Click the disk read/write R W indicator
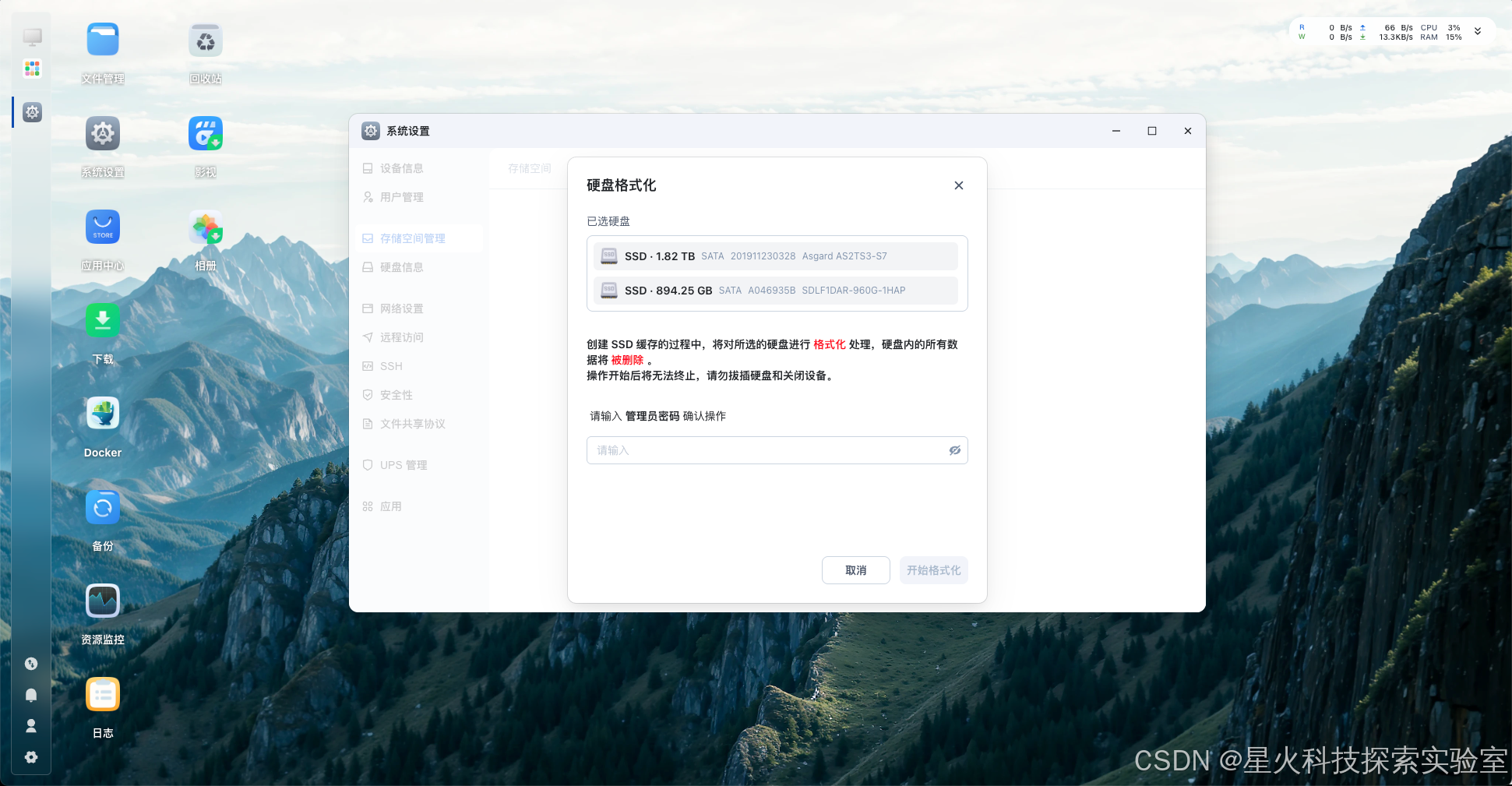Image resolution: width=1512 pixels, height=786 pixels. pyautogui.click(x=1302, y=32)
